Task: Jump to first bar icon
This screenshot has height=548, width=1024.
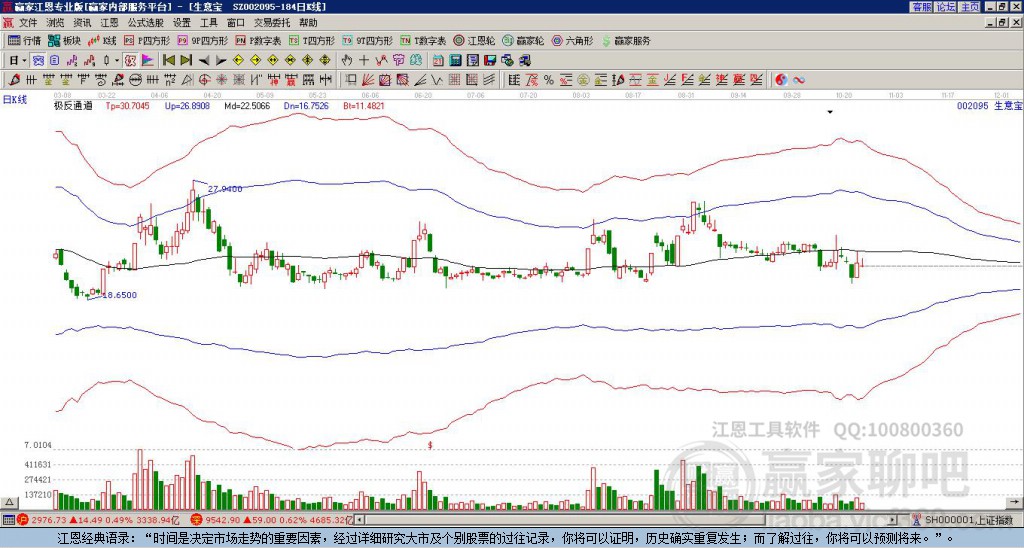Action: click(168, 61)
